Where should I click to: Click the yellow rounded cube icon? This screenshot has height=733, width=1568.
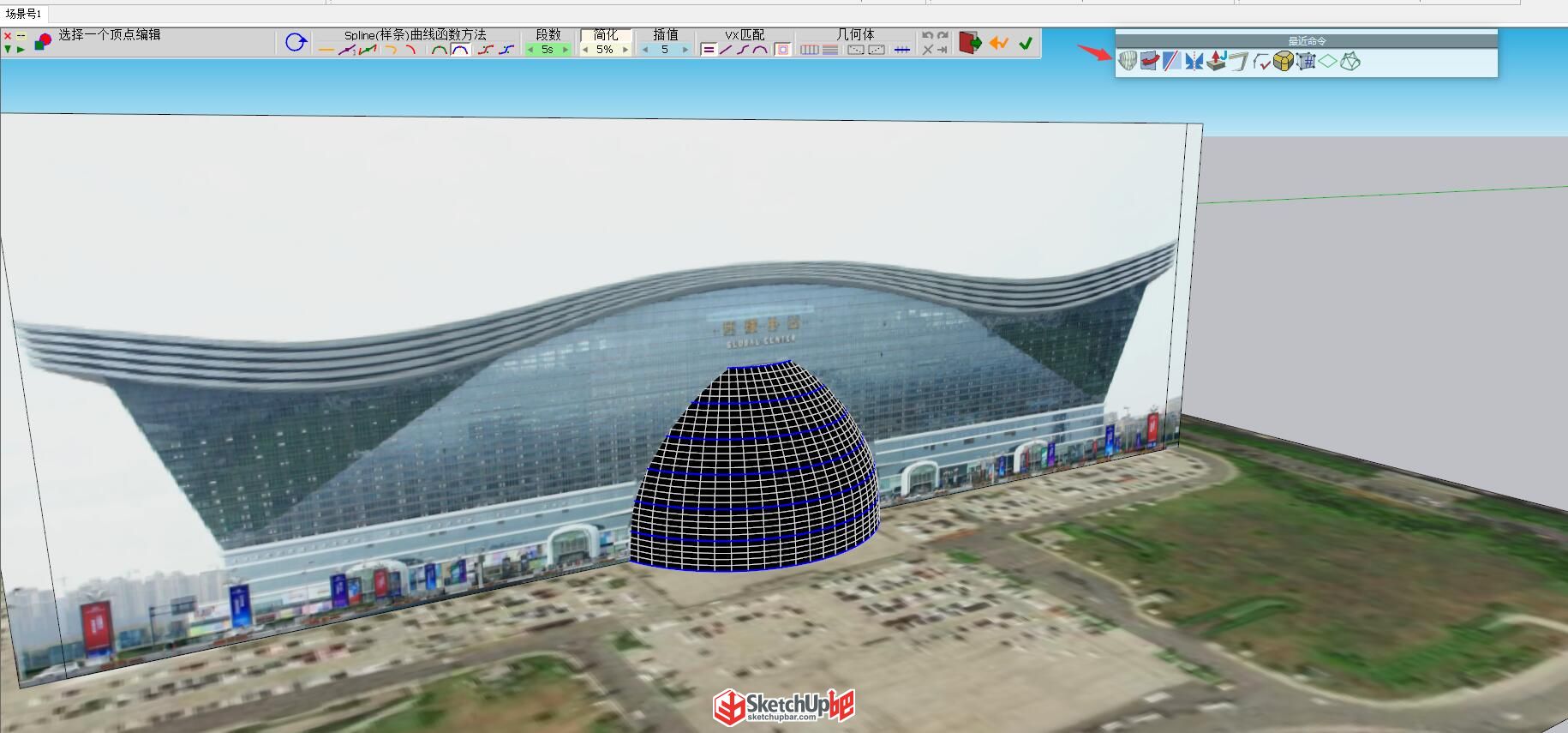(x=1284, y=61)
